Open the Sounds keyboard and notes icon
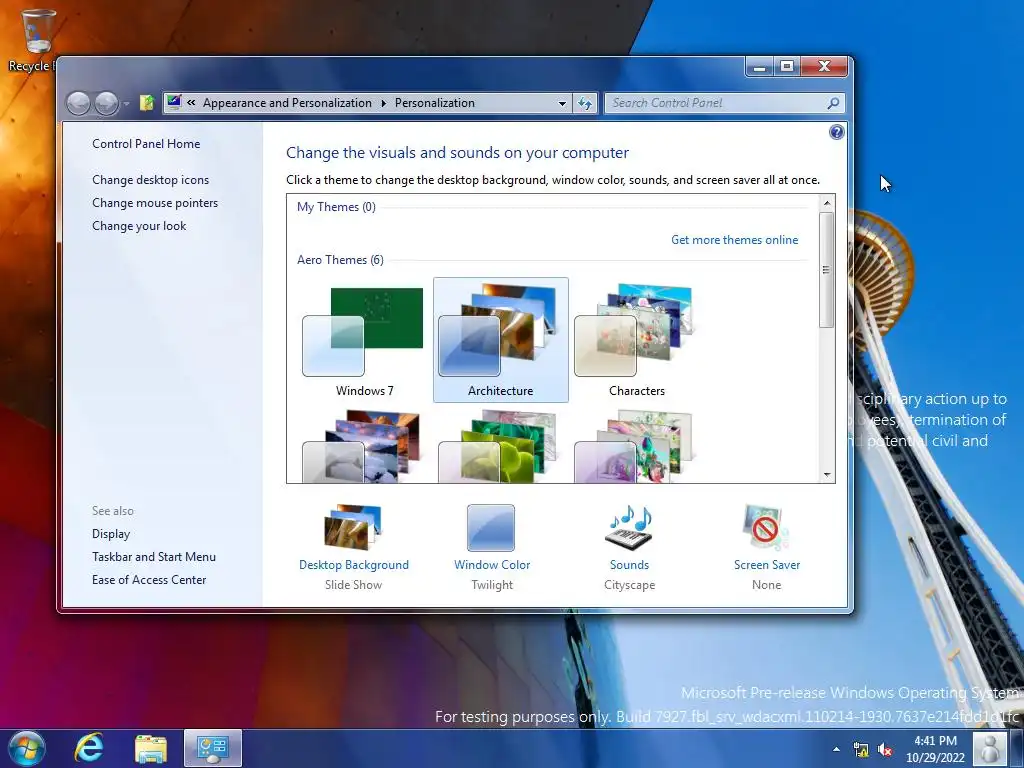The image size is (1024, 768). (x=629, y=527)
